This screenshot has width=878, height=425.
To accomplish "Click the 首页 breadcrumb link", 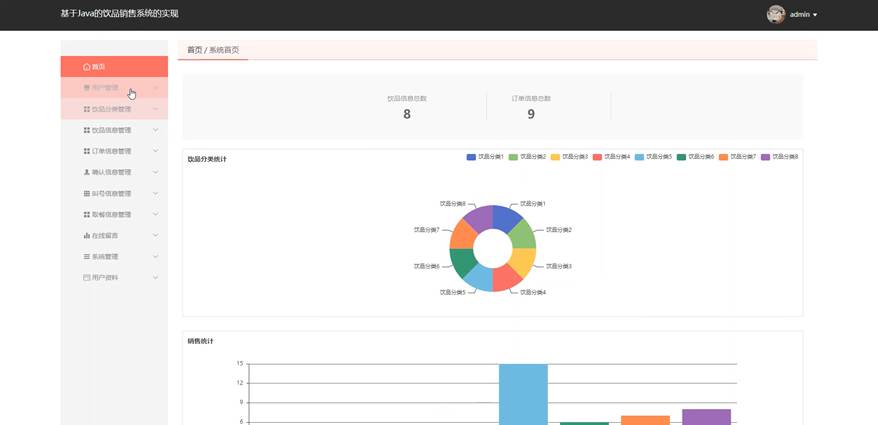I will coord(194,50).
